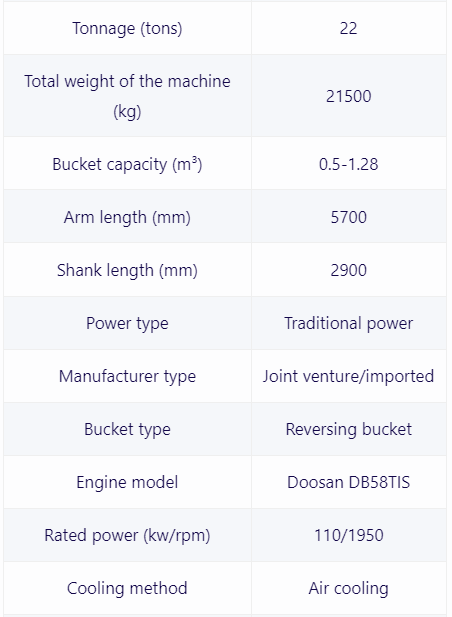Viewport: 452px width, 617px height.
Task: Select the 0.5-1.28 bucket capacity value
Action: click(x=349, y=164)
